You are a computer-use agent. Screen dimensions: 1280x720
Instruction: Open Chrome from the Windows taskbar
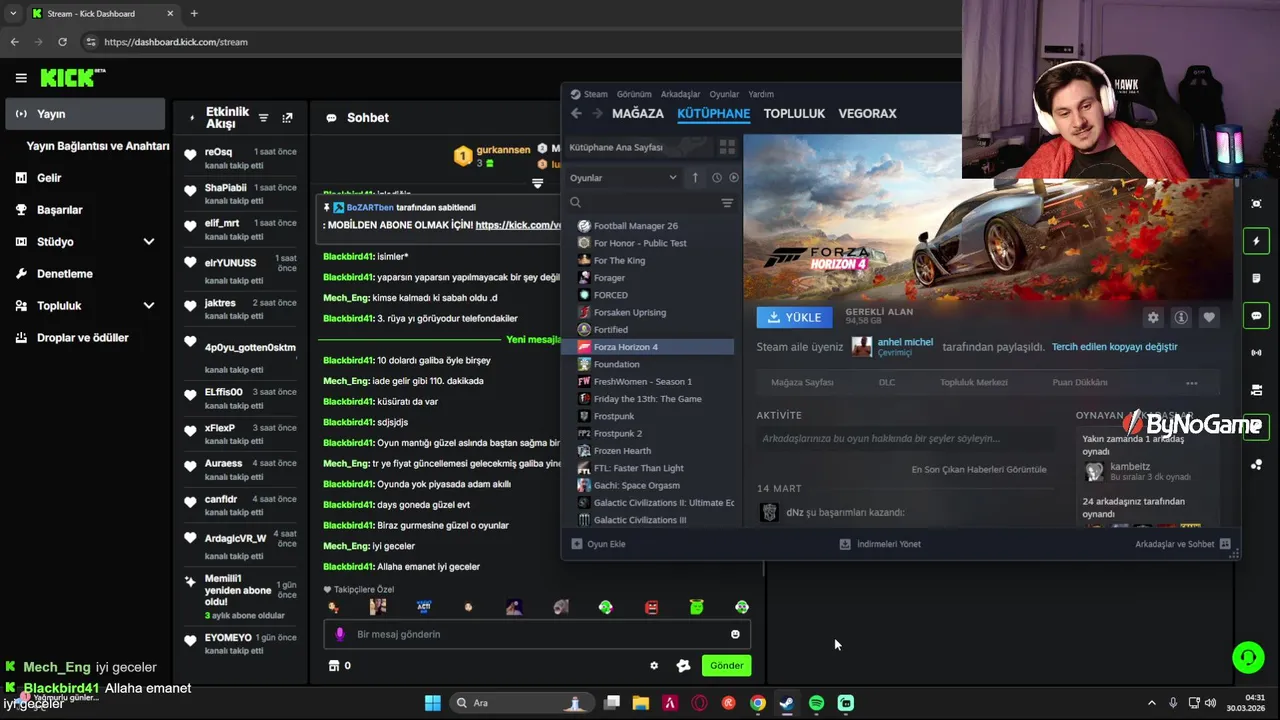(x=758, y=703)
